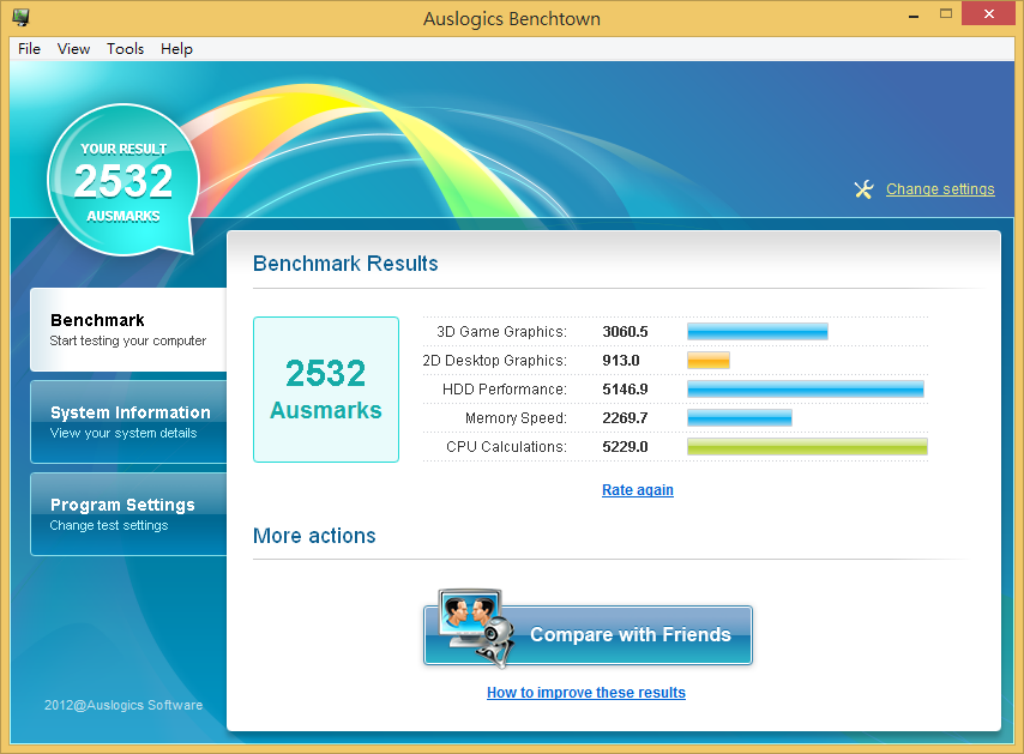Close the Auslogics Benchtown window

[989, 14]
